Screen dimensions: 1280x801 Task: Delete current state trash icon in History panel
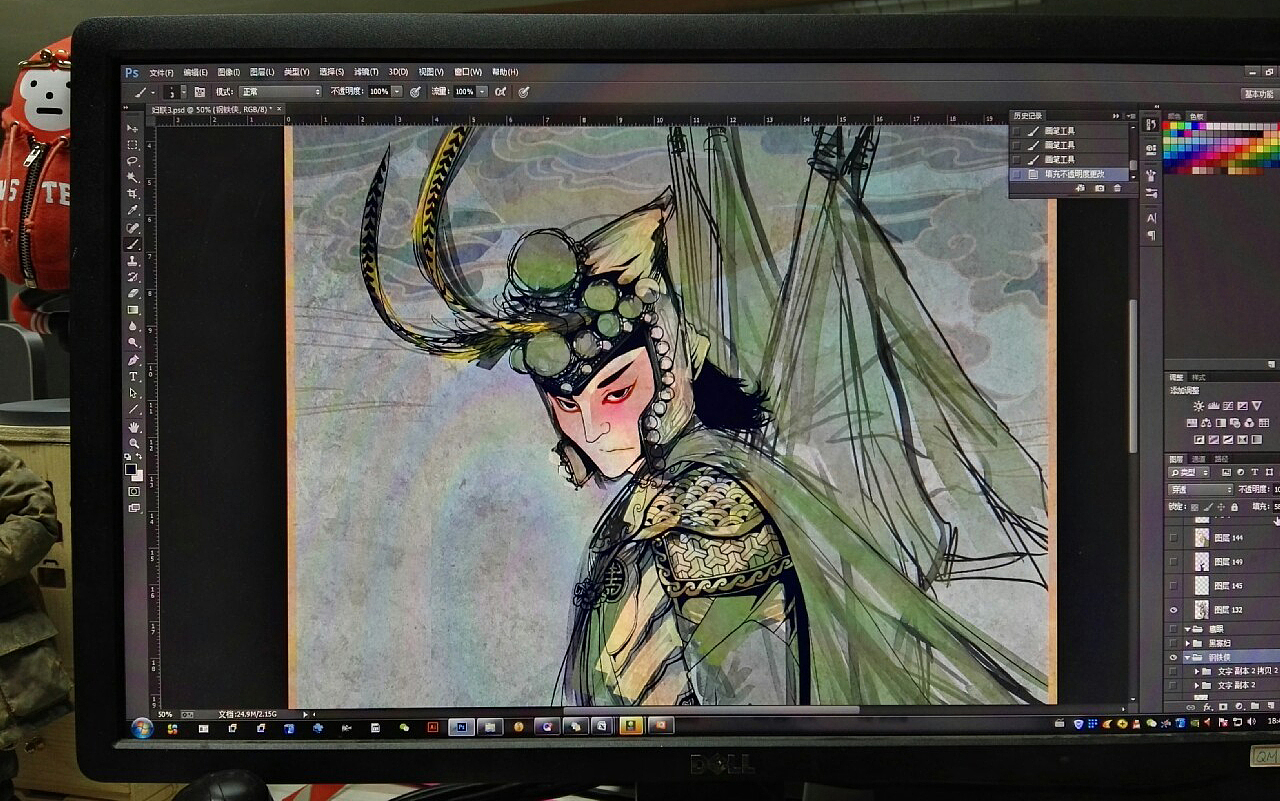point(1117,188)
